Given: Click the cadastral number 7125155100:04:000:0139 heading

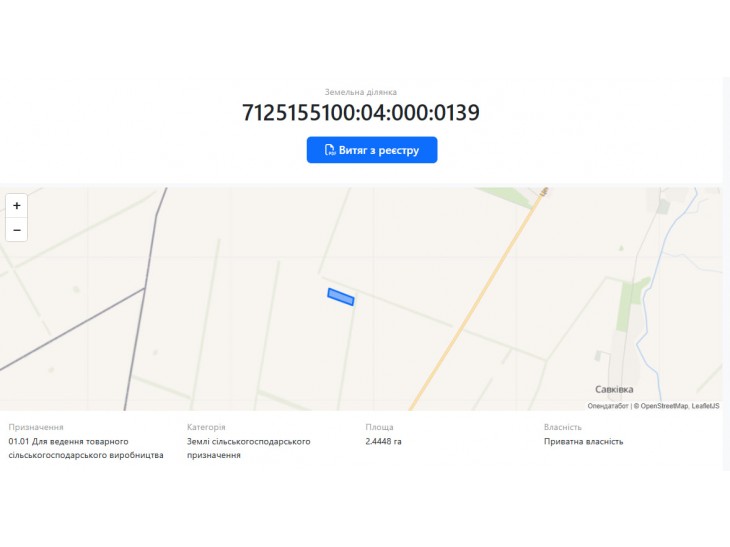Looking at the screenshot, I should pyautogui.click(x=361, y=112).
